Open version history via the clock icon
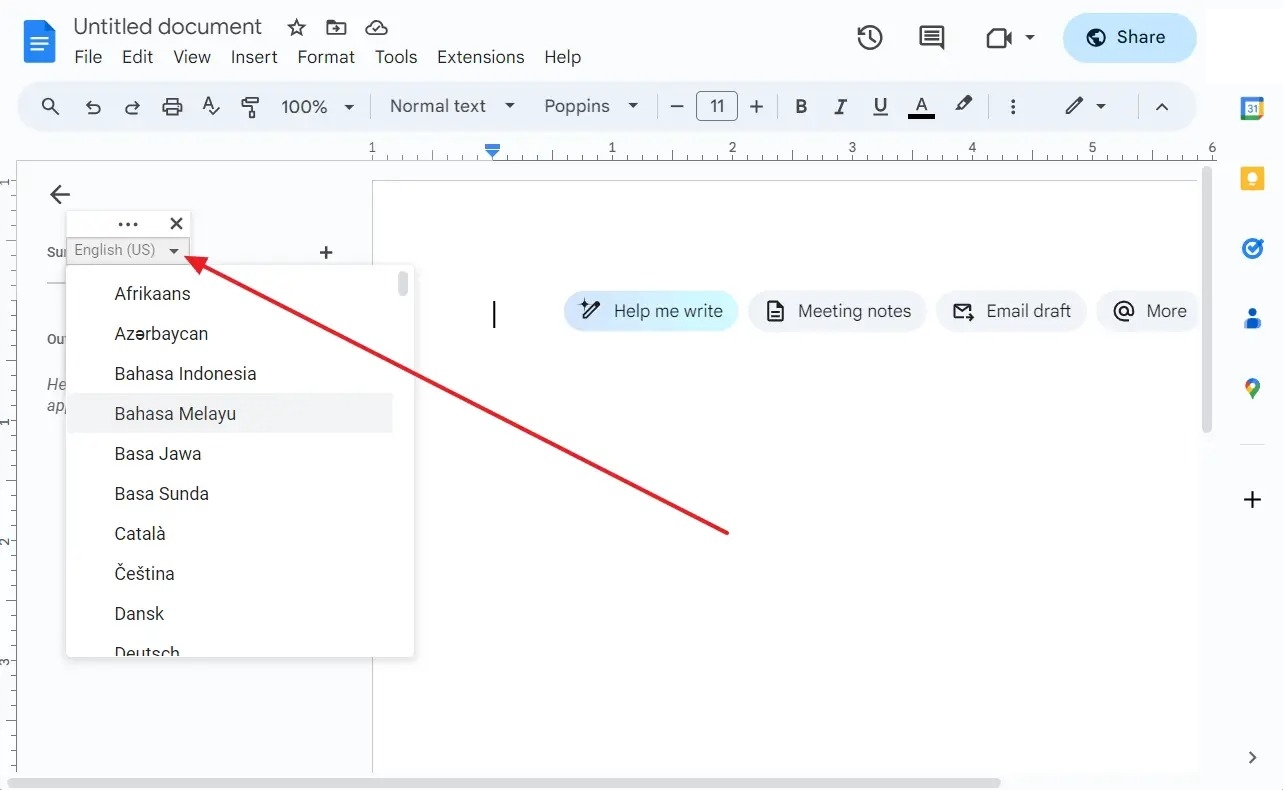 click(x=869, y=37)
